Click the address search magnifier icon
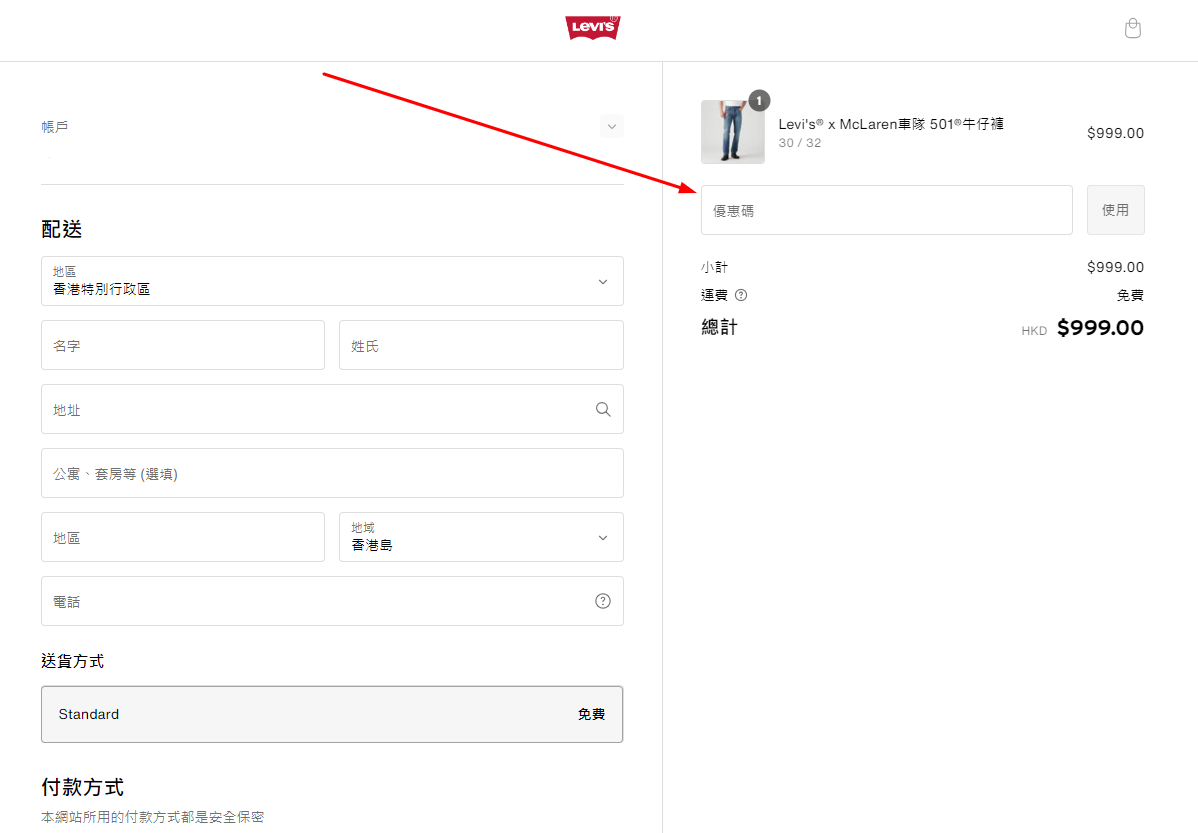Image resolution: width=1198 pixels, height=833 pixels. pos(603,410)
